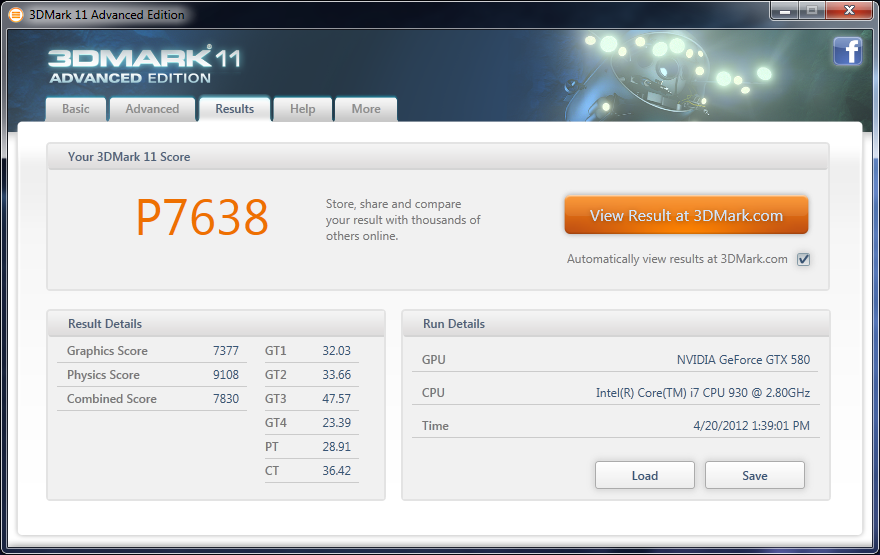Screen dimensions: 880x555
Task: Open the Advanced tab
Action: point(152,109)
